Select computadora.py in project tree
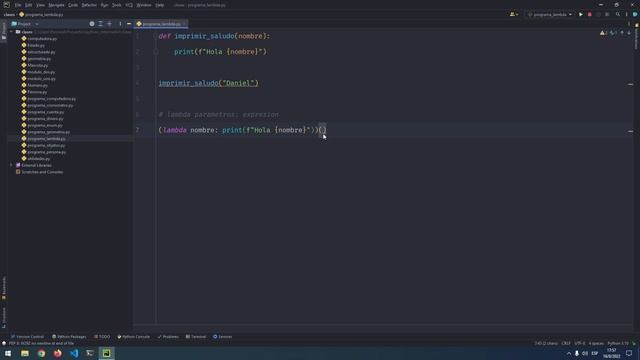The image size is (640, 360). 42,39
